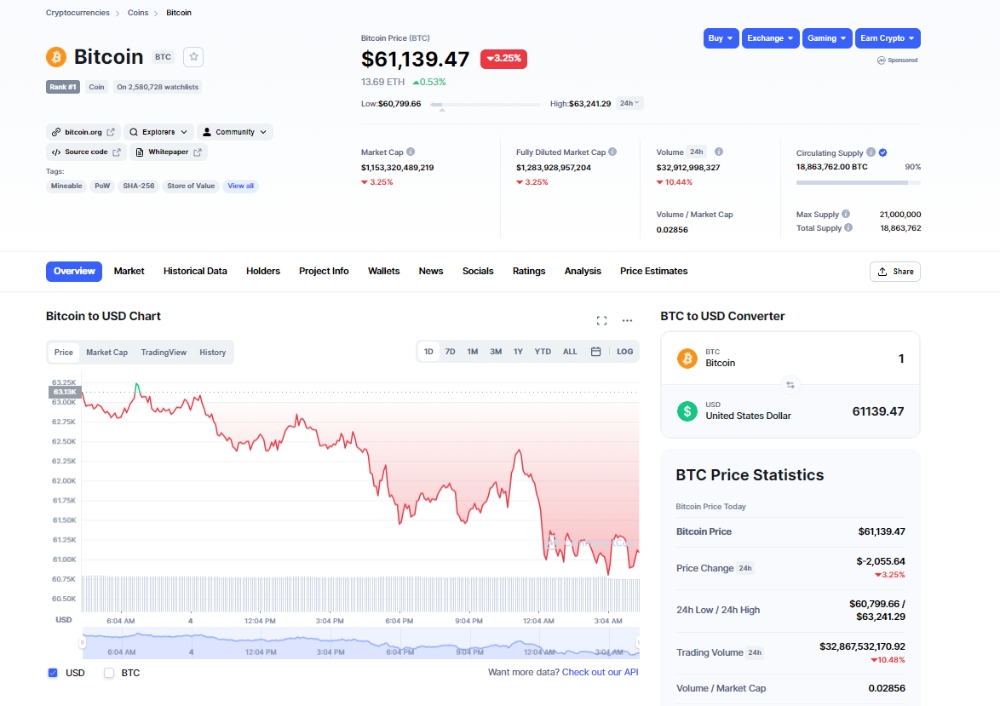1000x706 pixels.
Task: Click the Max Supply info icon
Action: pos(846,214)
